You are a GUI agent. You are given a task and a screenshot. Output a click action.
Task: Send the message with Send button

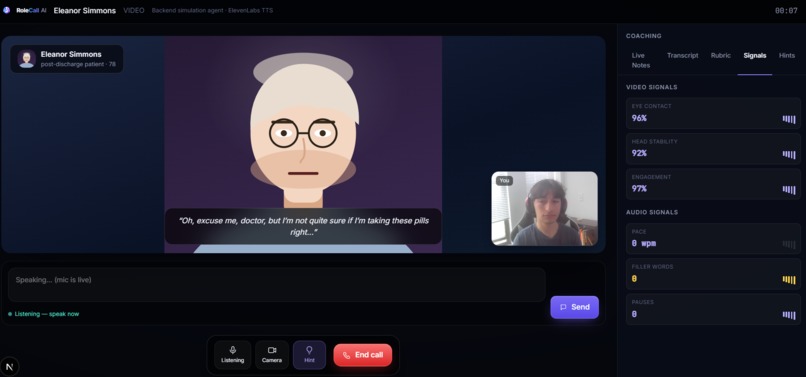coord(575,307)
